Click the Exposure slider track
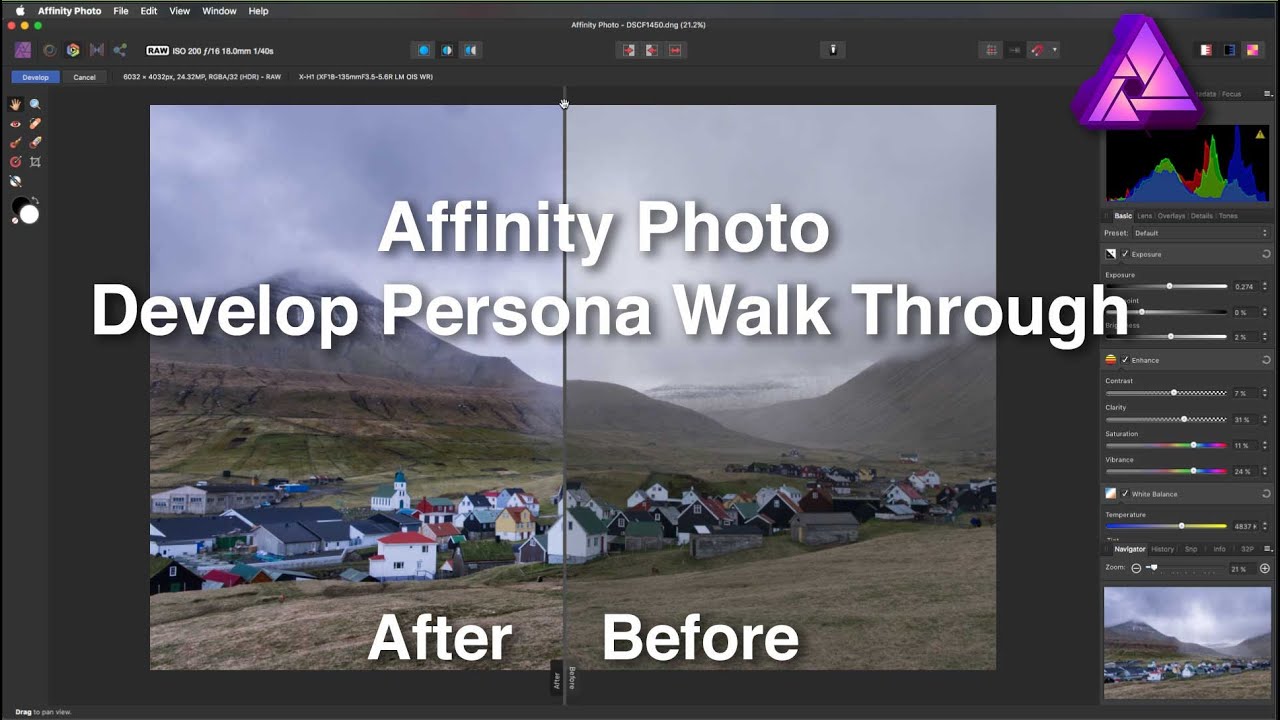Screen dimensions: 1280x720 [x=1166, y=287]
